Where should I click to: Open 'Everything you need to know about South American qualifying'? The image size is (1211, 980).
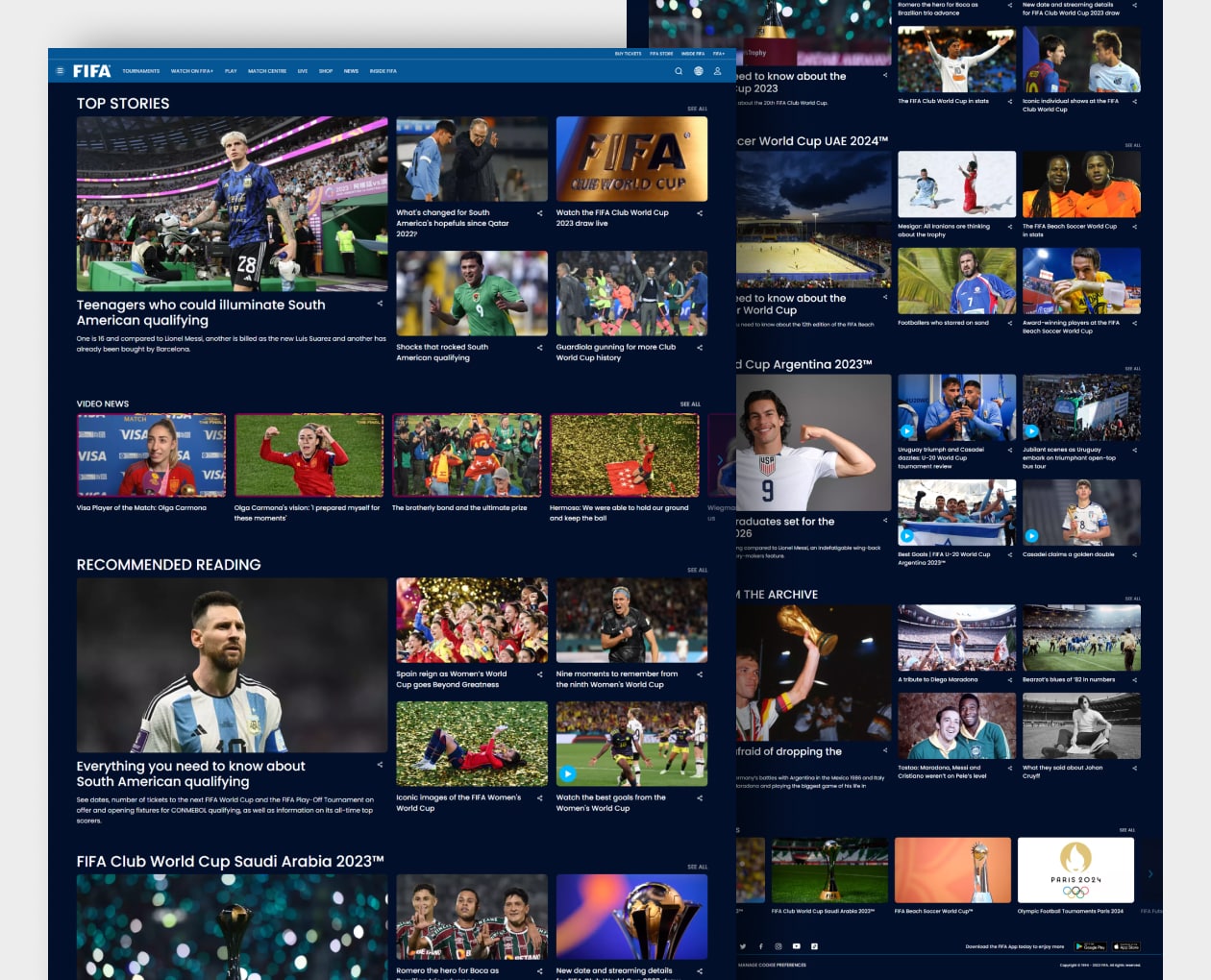(x=191, y=773)
